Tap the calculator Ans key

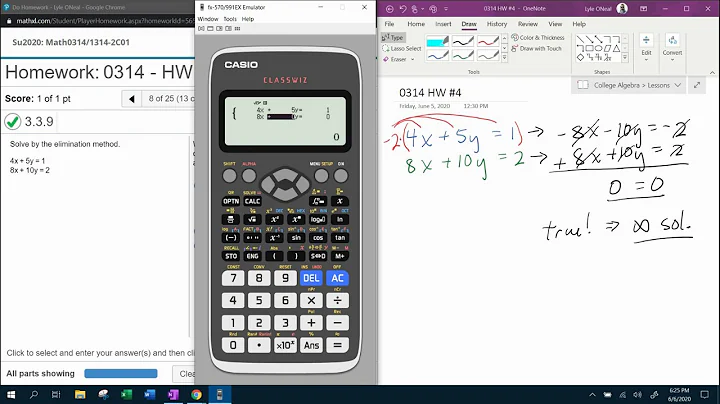pos(311,345)
